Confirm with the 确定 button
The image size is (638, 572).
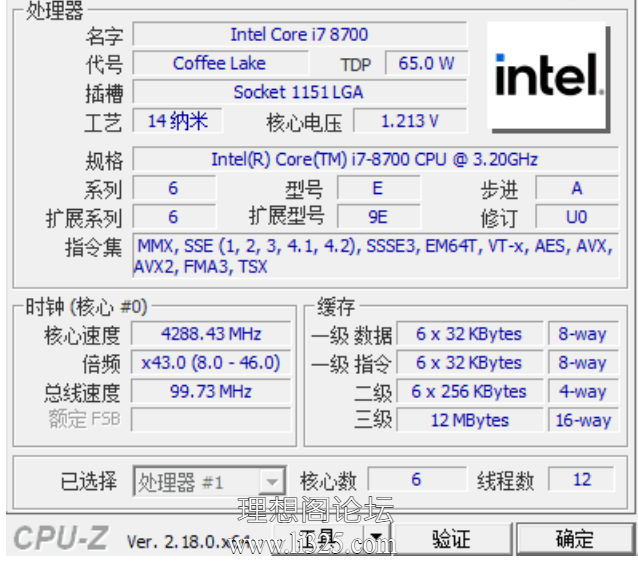(x=574, y=539)
